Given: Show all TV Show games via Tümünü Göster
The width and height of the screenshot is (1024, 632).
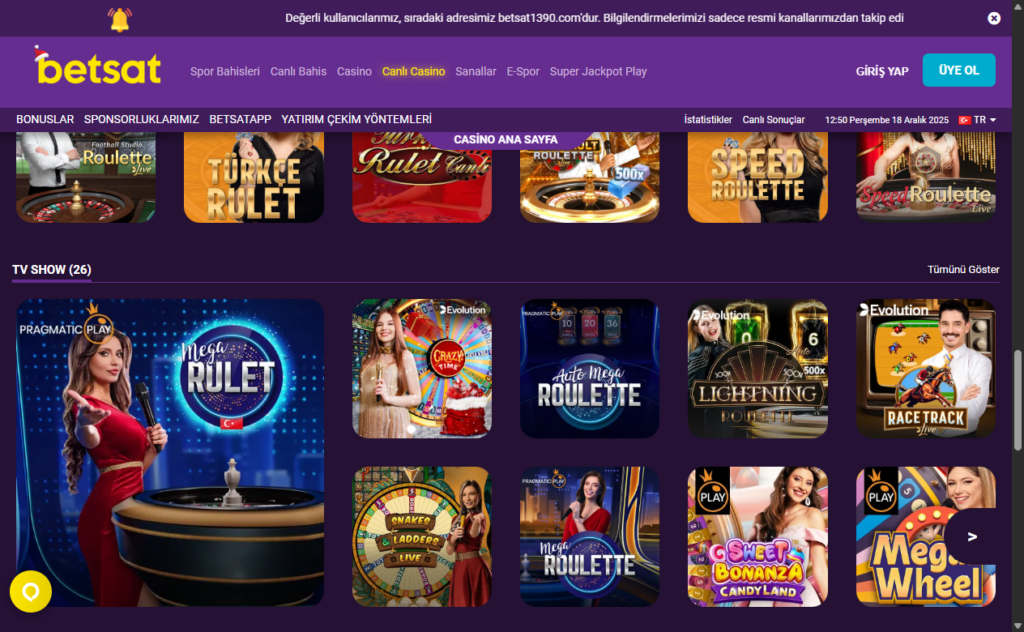Looking at the screenshot, I should (x=963, y=269).
